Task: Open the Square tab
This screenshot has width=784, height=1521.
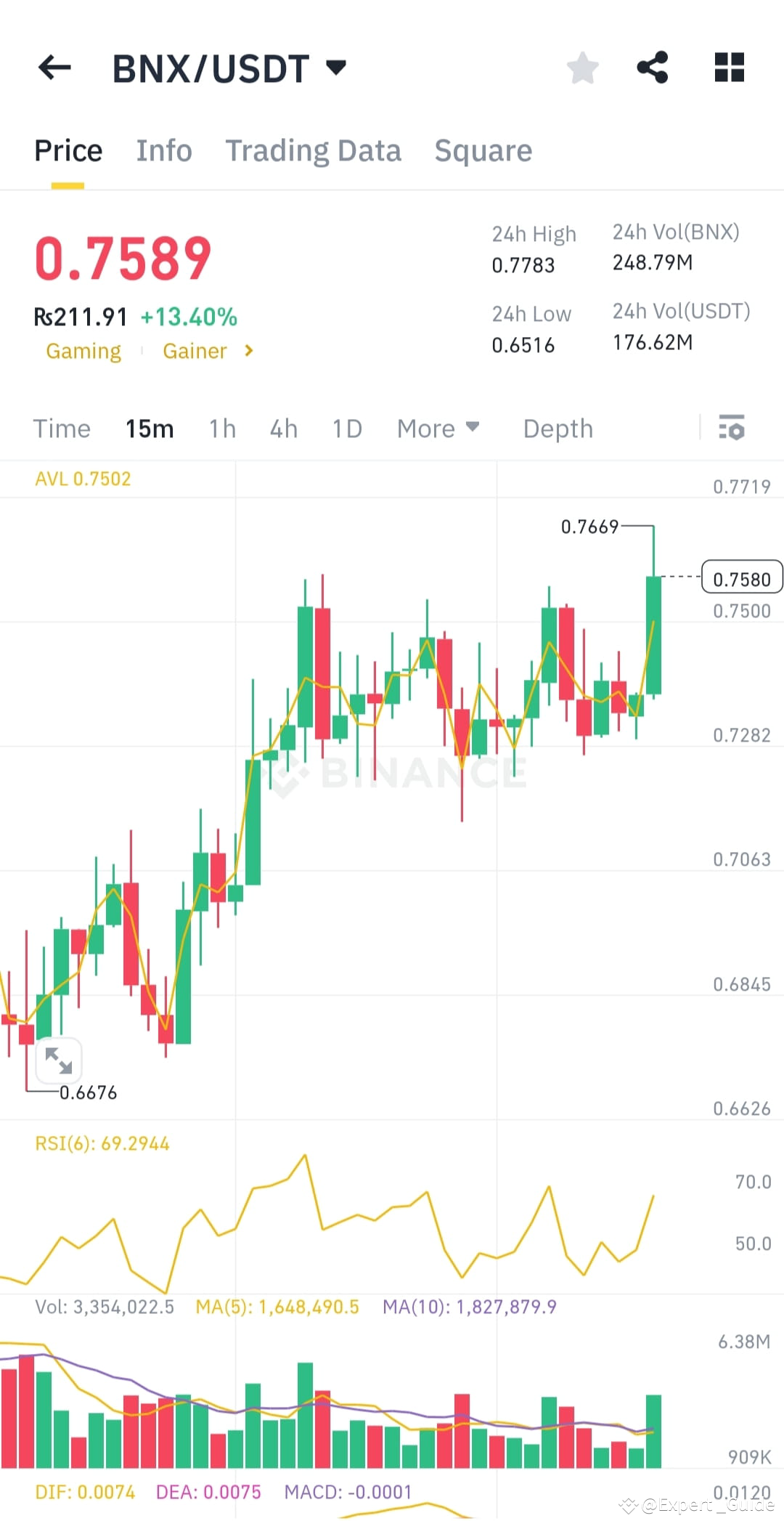Action: coord(483,150)
